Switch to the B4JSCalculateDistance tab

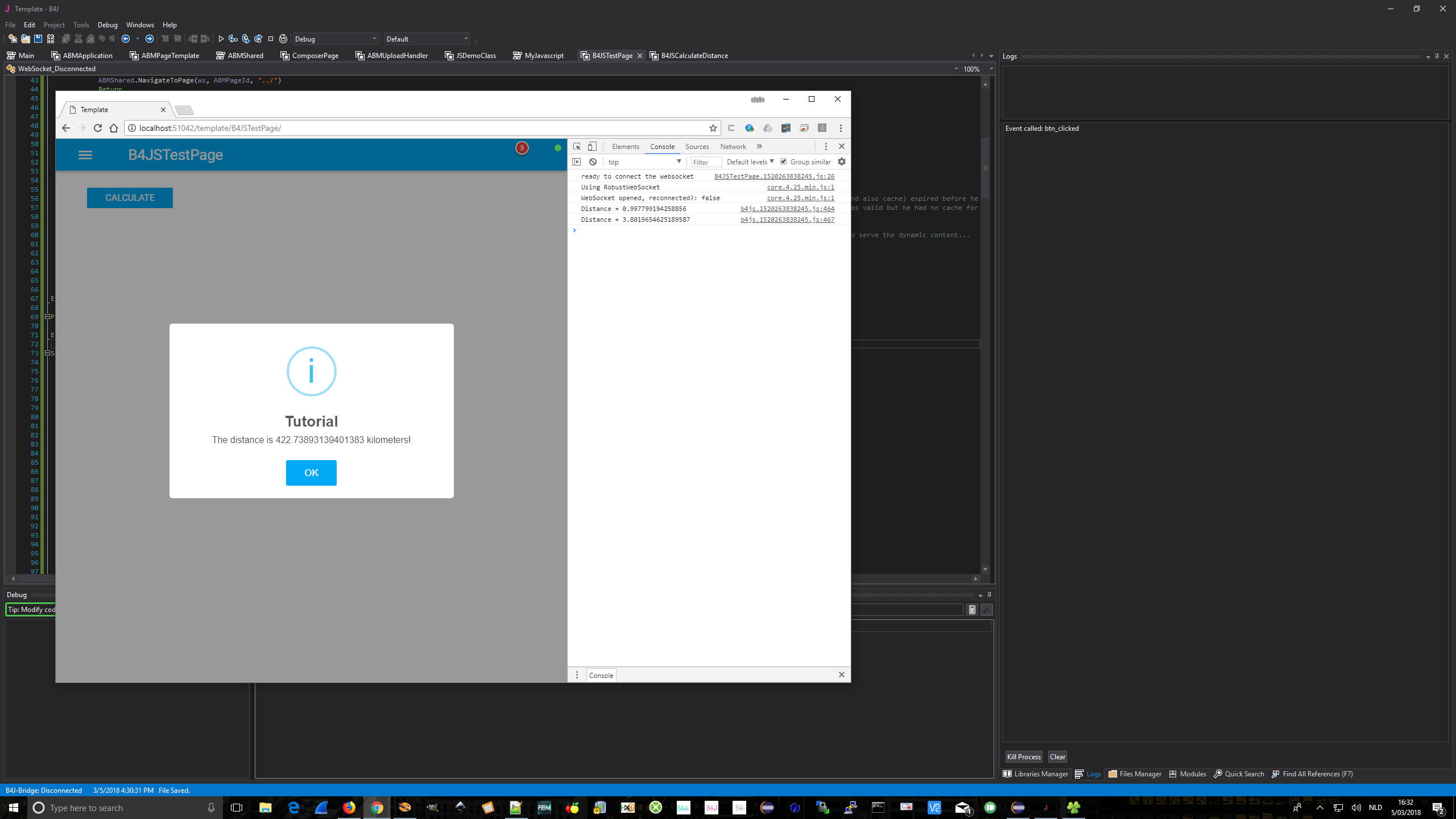694,56
